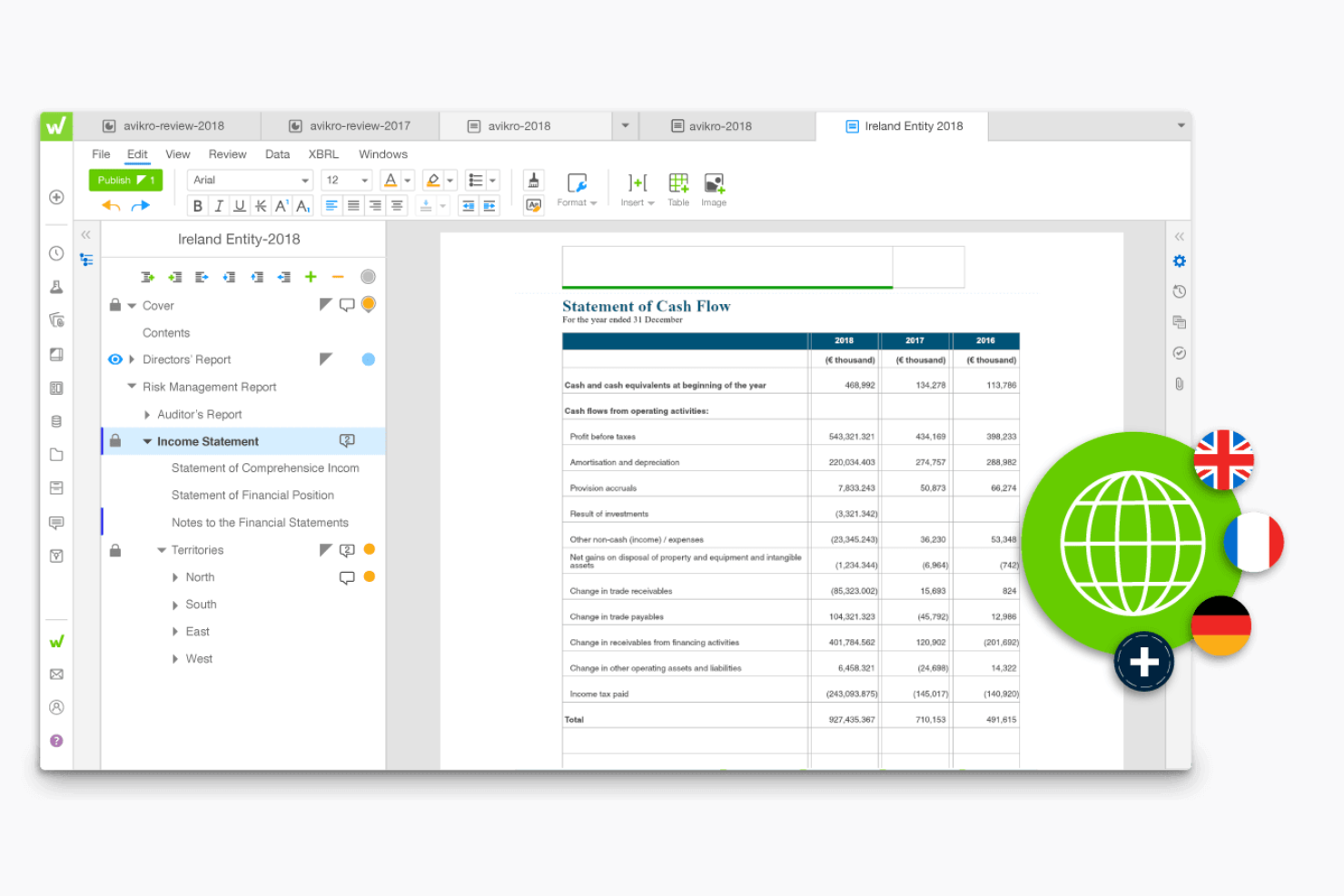The image size is (1344, 896).
Task: Undo the last change
Action: point(110,205)
